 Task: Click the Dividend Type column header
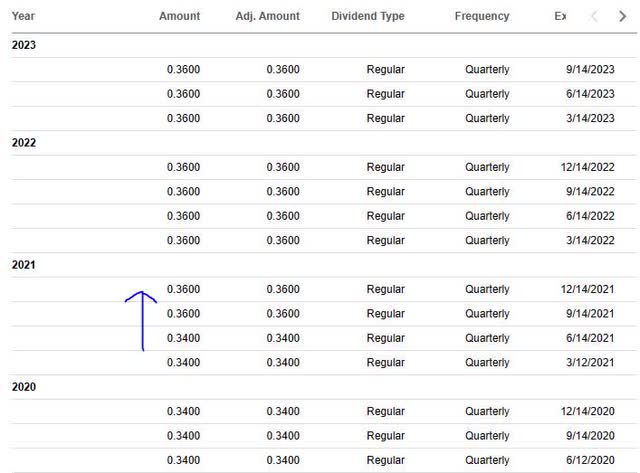pyautogui.click(x=367, y=16)
